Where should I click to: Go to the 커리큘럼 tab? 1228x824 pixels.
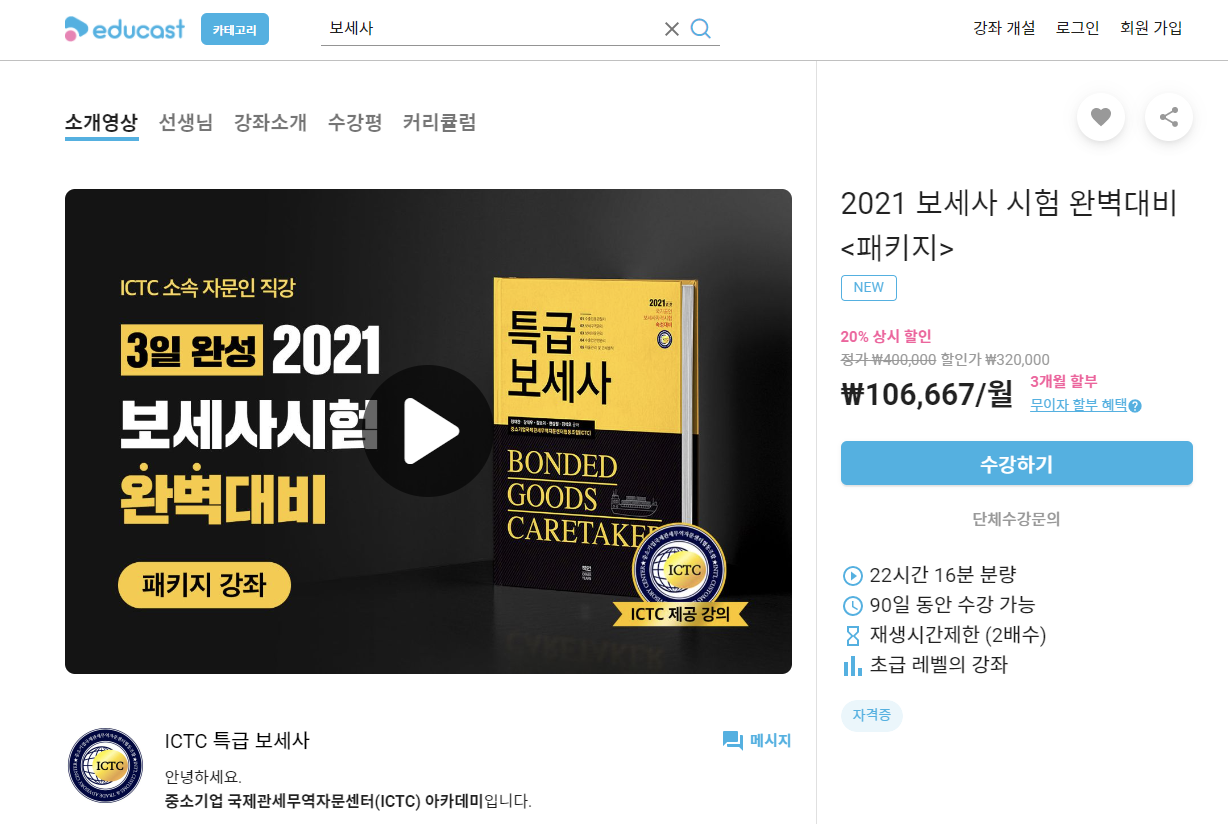439,123
